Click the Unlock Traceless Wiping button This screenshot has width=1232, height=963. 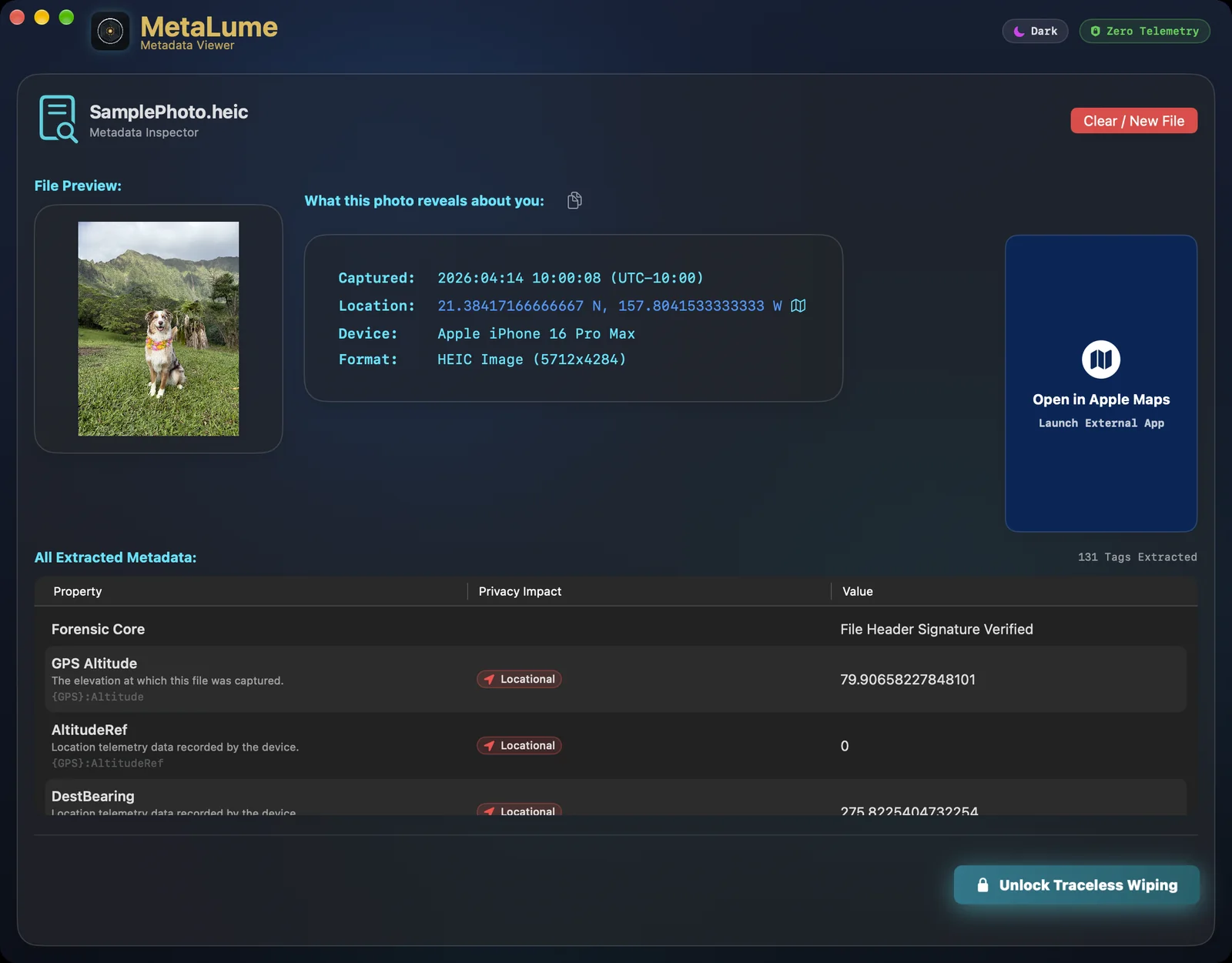pos(1076,885)
